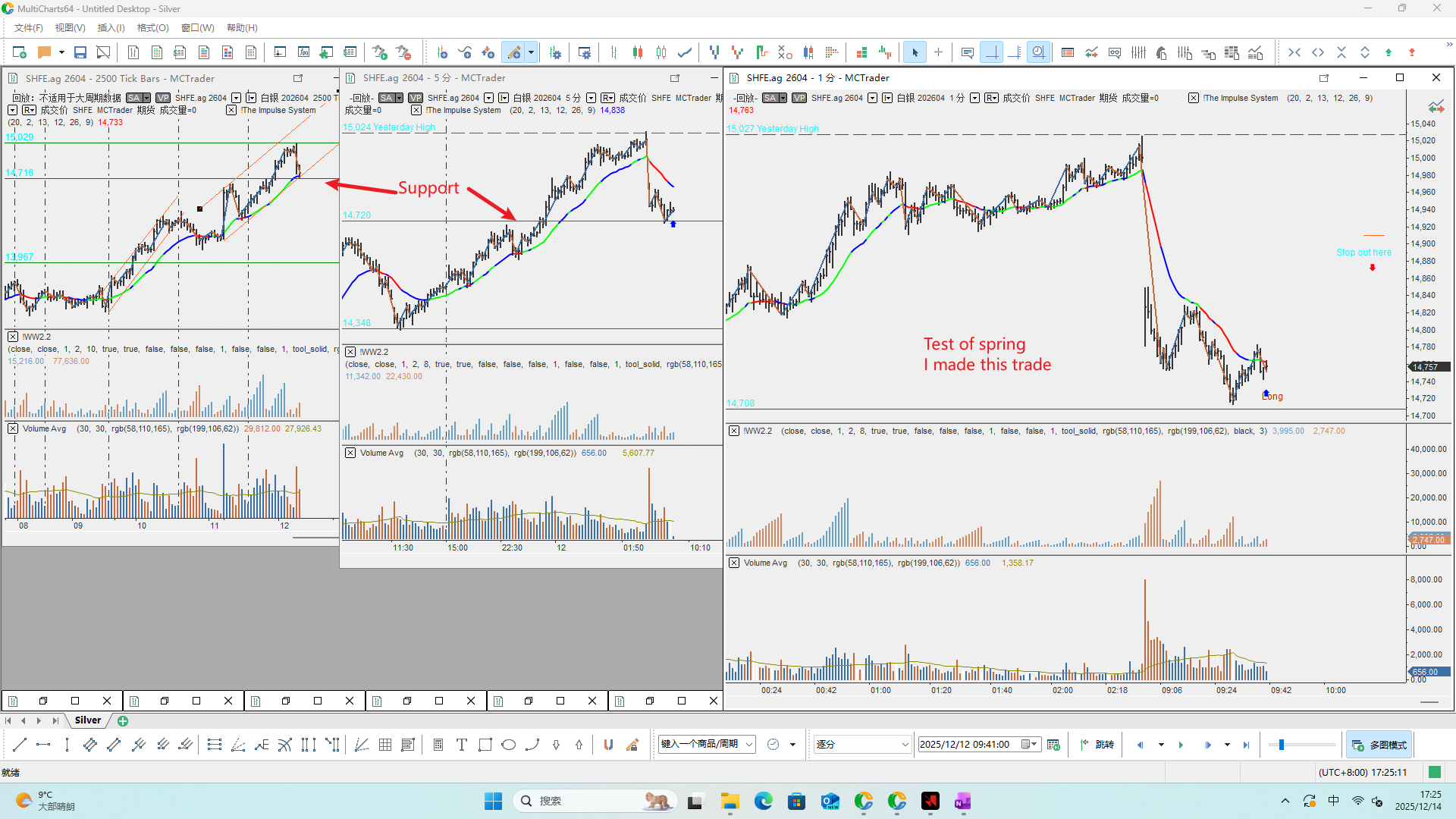Click the Save Workspace floppy disk icon
Image resolution: width=1456 pixels, height=819 pixels.
click(x=80, y=52)
